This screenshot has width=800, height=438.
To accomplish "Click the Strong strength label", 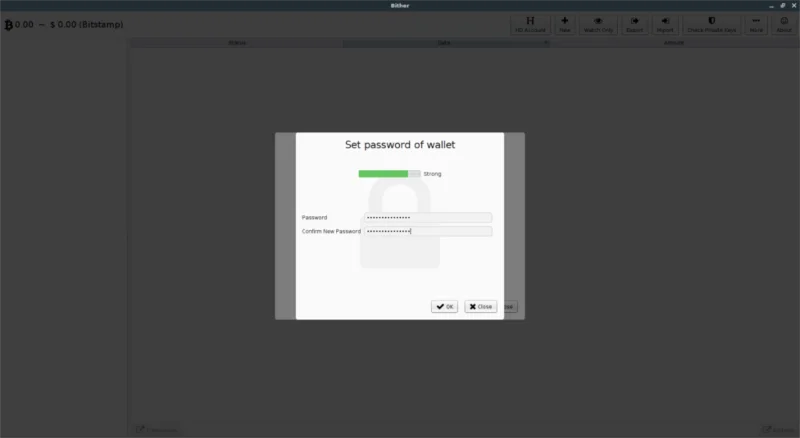I will [432, 174].
